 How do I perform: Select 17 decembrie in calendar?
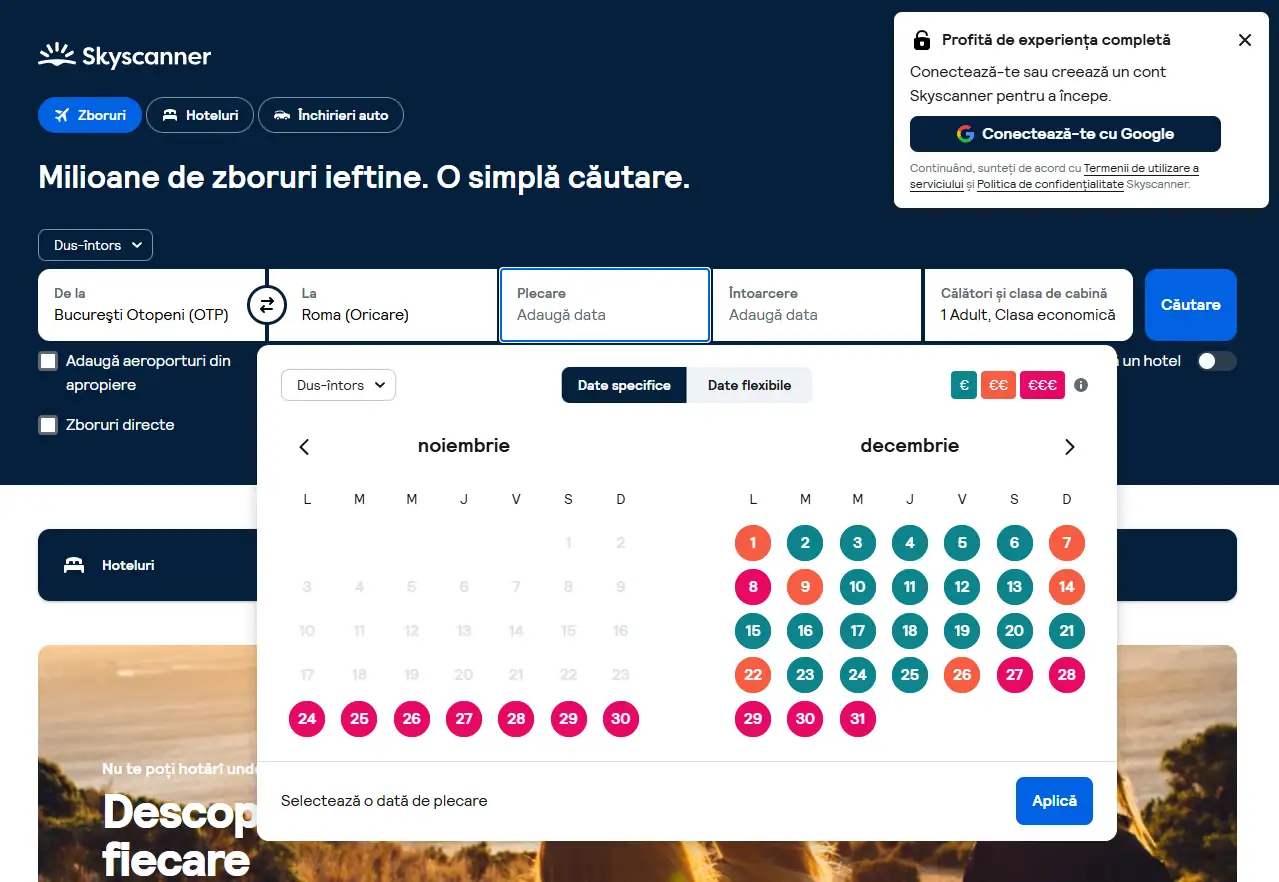point(857,631)
